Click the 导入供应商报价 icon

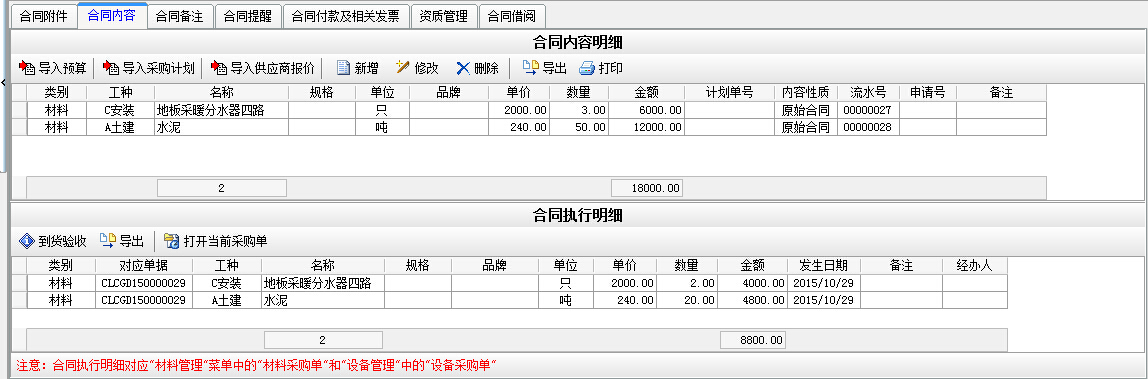[219, 69]
